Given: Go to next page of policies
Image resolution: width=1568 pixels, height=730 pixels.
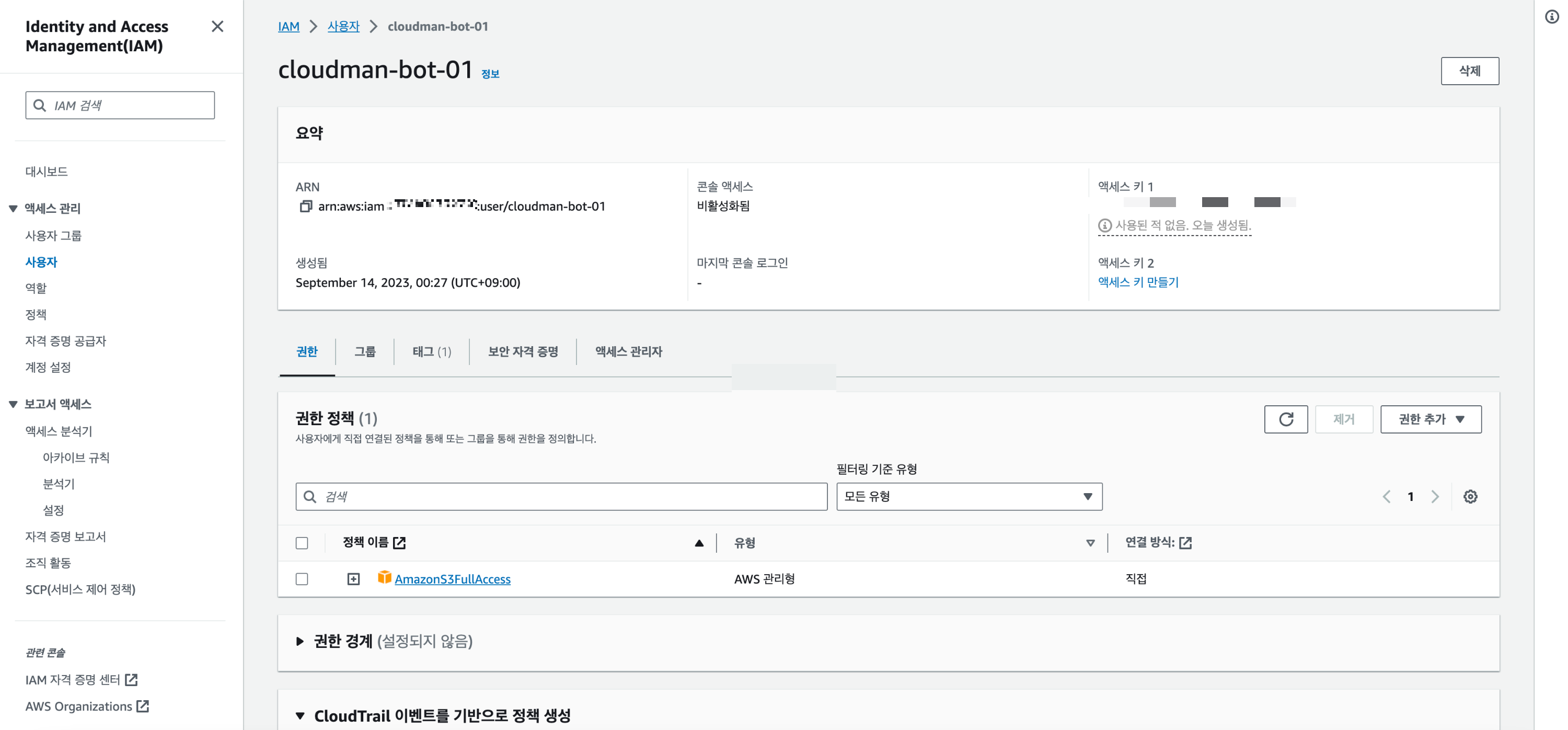Looking at the screenshot, I should click(x=1435, y=496).
